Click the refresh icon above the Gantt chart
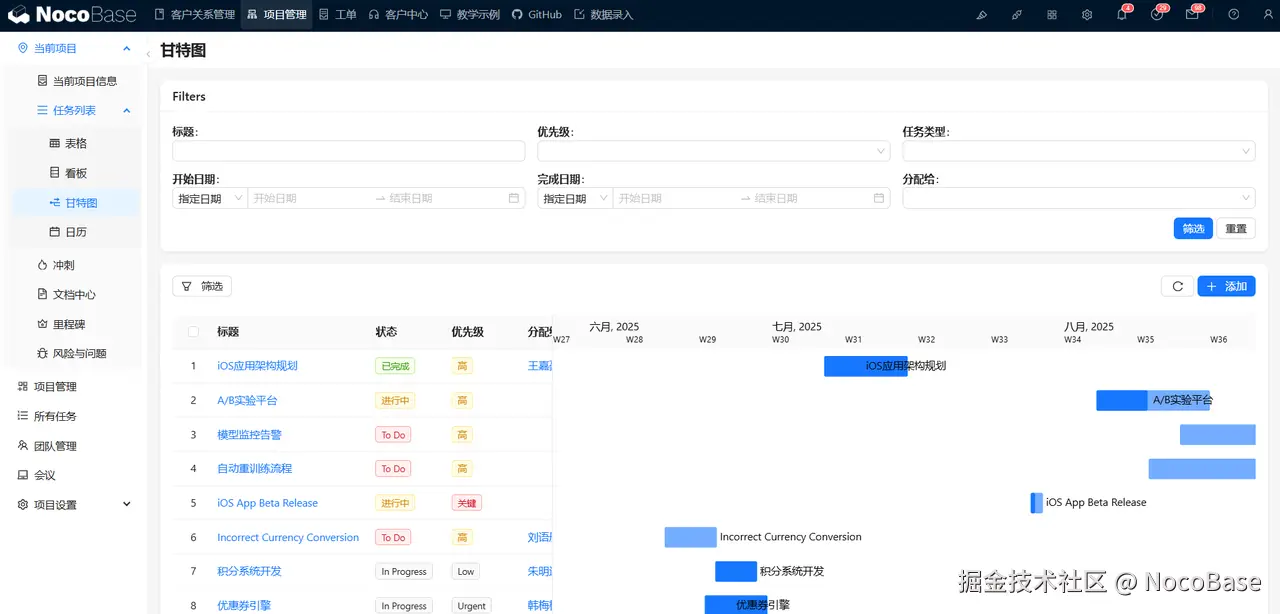The height and width of the screenshot is (614, 1280). (1177, 286)
